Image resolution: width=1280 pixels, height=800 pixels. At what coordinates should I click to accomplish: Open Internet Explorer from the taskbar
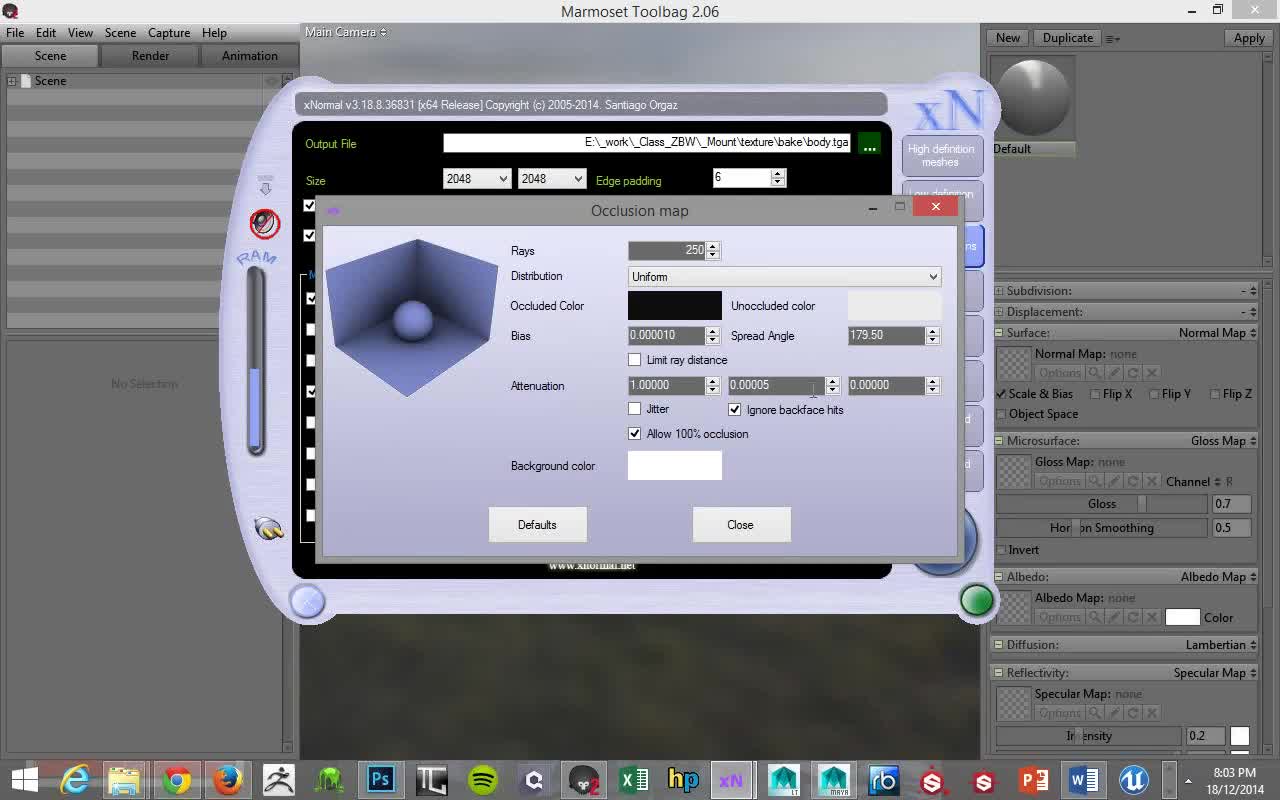pos(75,779)
